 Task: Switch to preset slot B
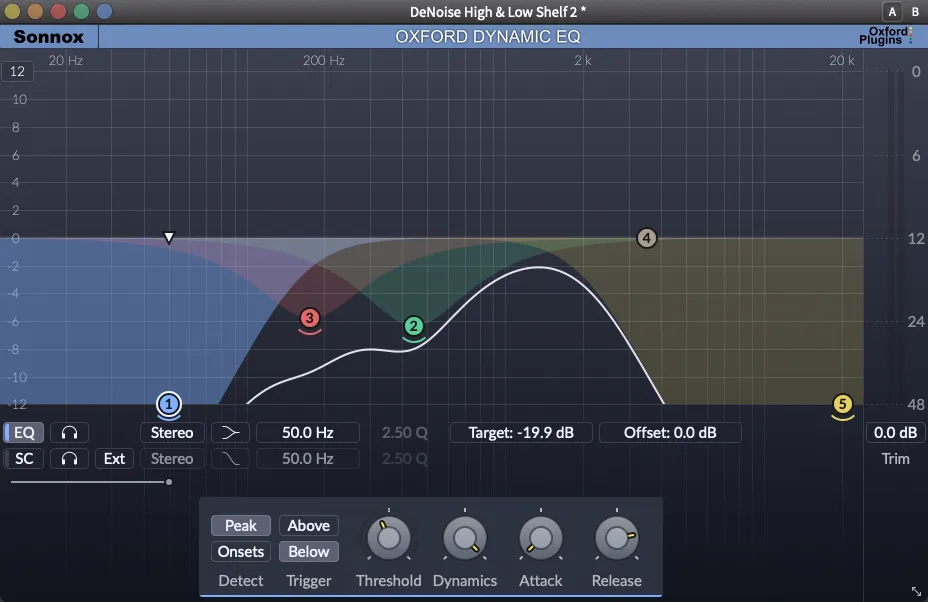(914, 12)
